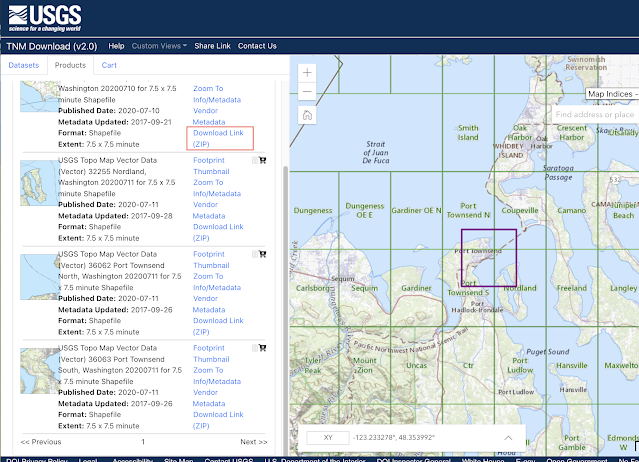The width and height of the screenshot is (639, 462).
Task: Add the Nordland product to the cart
Action: 263,160
